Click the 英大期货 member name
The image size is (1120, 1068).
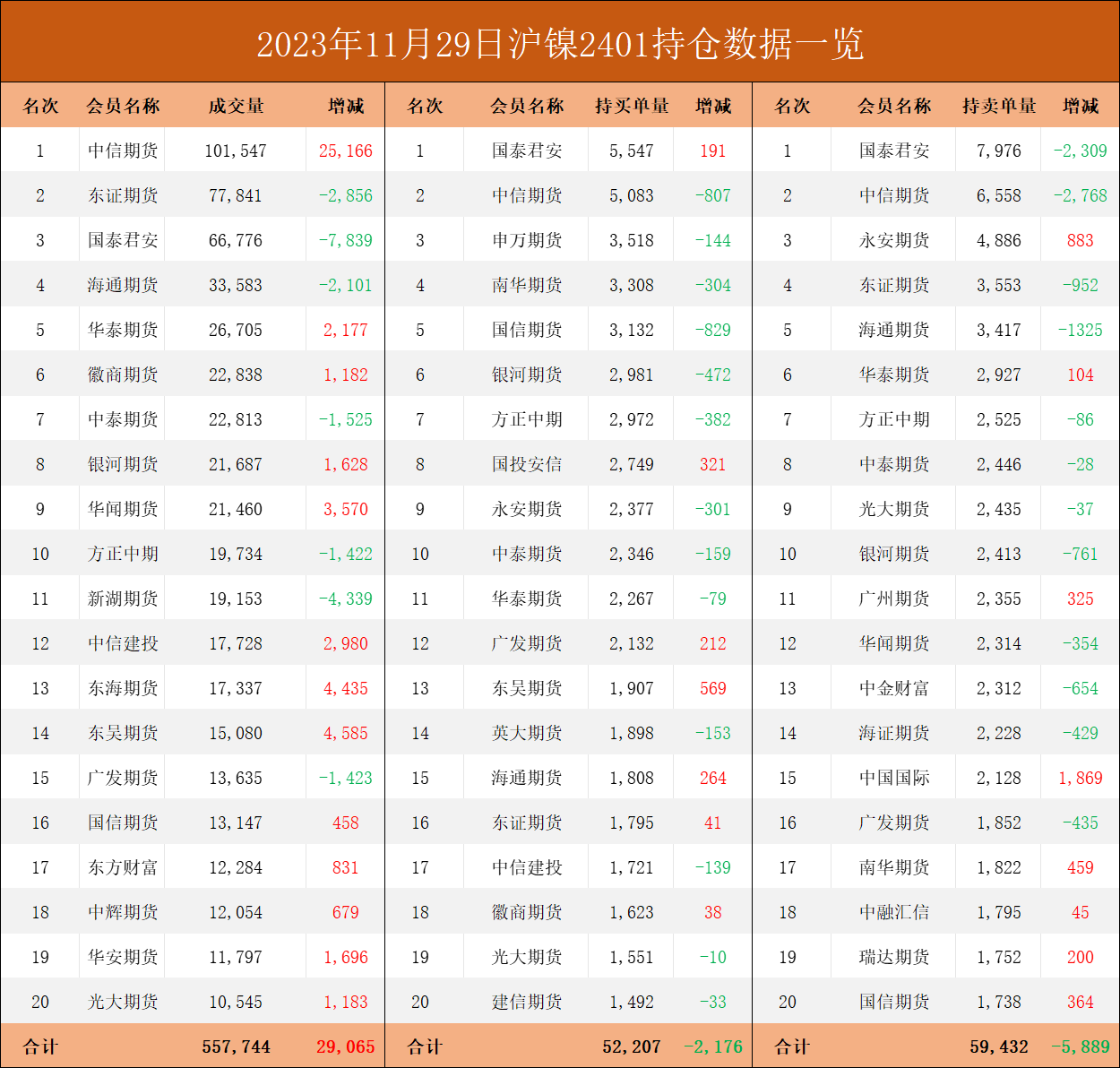coord(527,733)
